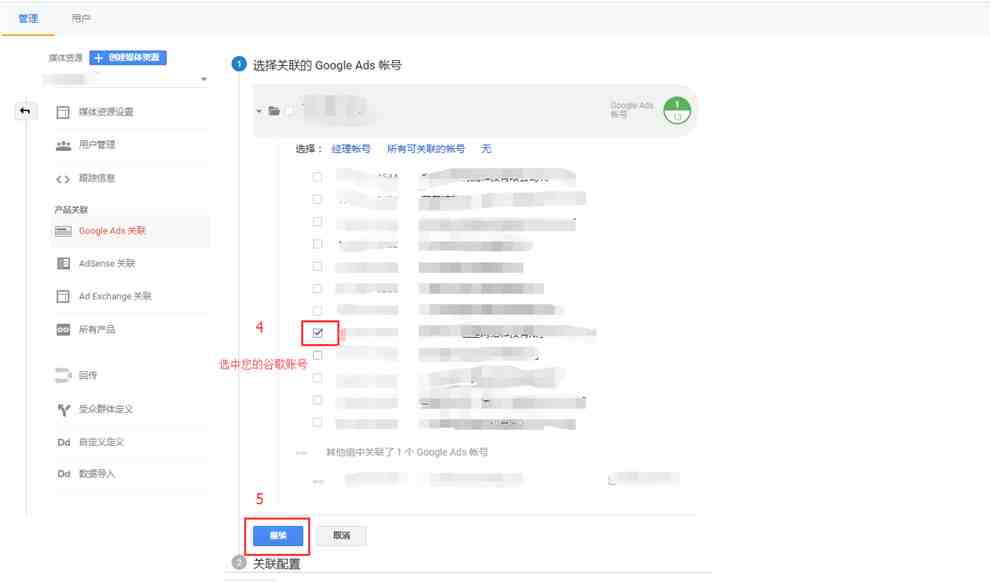
Task: Open Ad Exchange 关联 icon
Action: (x=63, y=296)
